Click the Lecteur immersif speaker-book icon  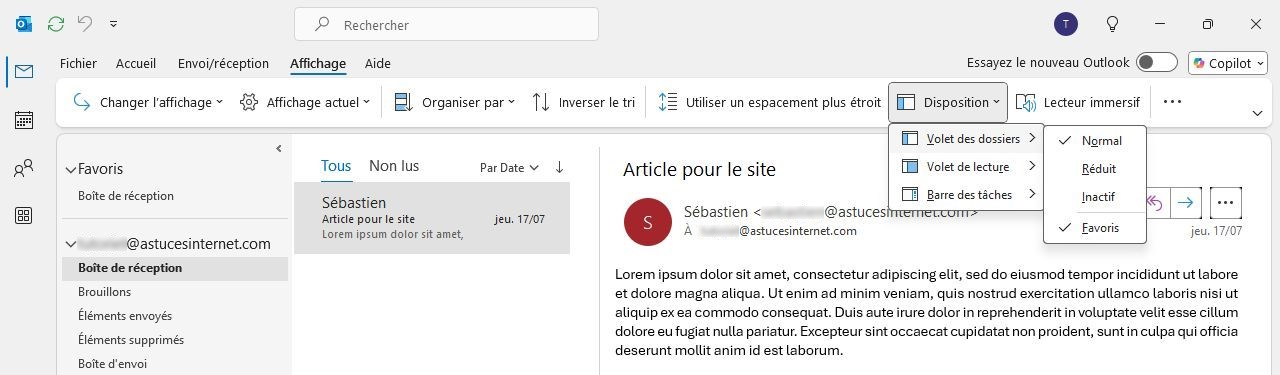coord(1025,102)
